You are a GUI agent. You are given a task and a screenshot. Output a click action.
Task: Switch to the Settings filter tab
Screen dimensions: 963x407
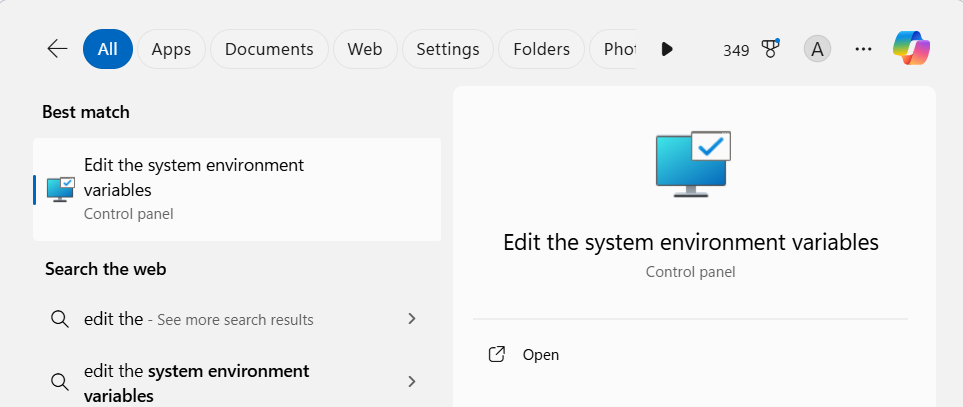(448, 49)
